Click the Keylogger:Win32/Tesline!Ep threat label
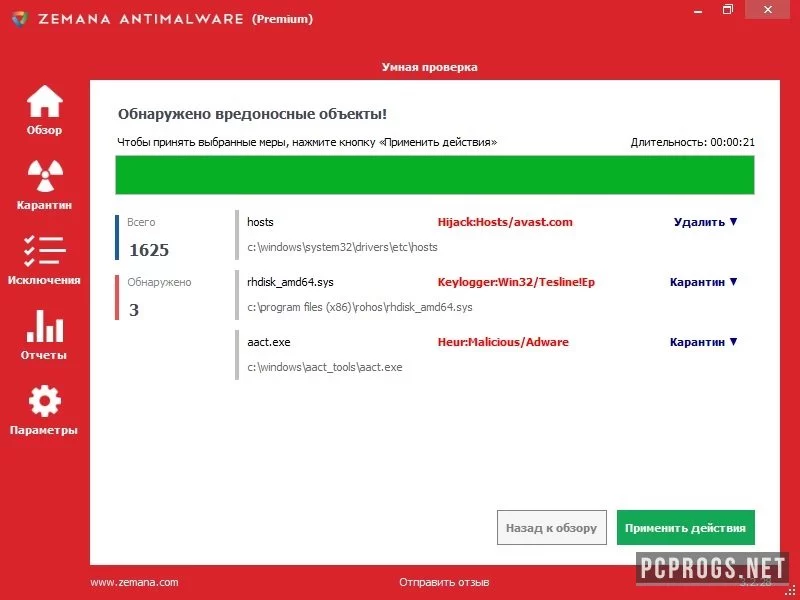 point(516,282)
